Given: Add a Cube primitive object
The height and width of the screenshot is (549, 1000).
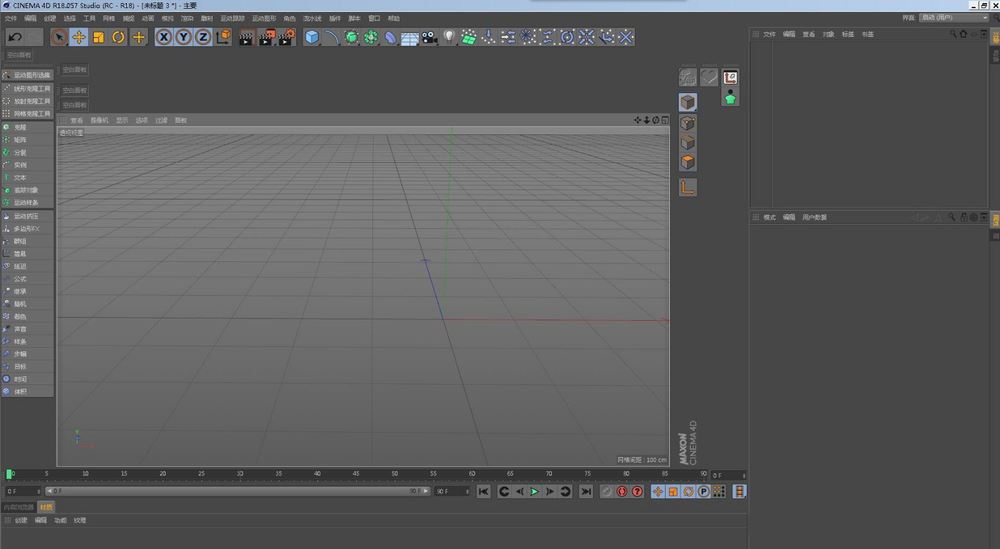Looking at the screenshot, I should point(312,37).
